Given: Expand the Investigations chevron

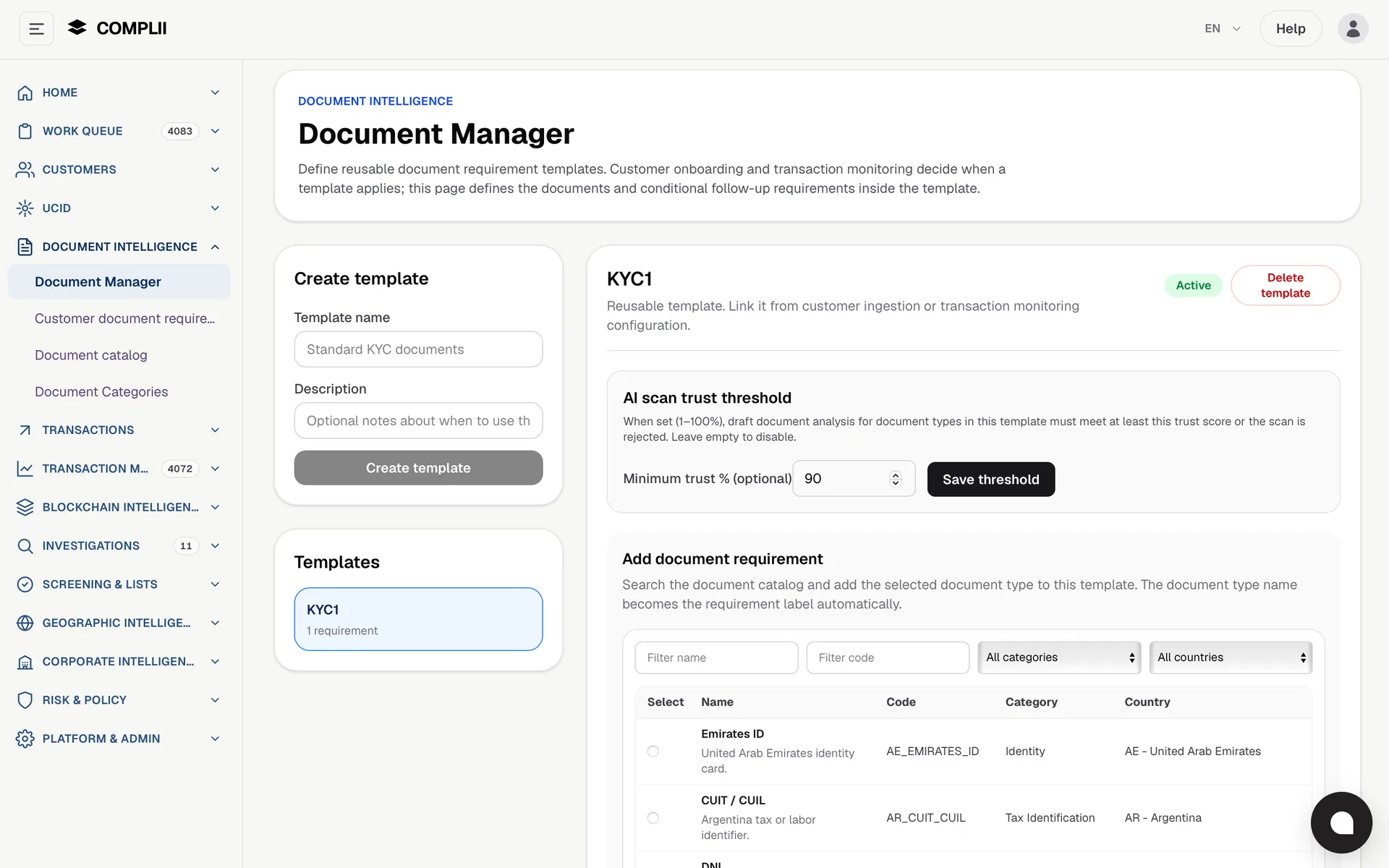Looking at the screenshot, I should pos(215,545).
